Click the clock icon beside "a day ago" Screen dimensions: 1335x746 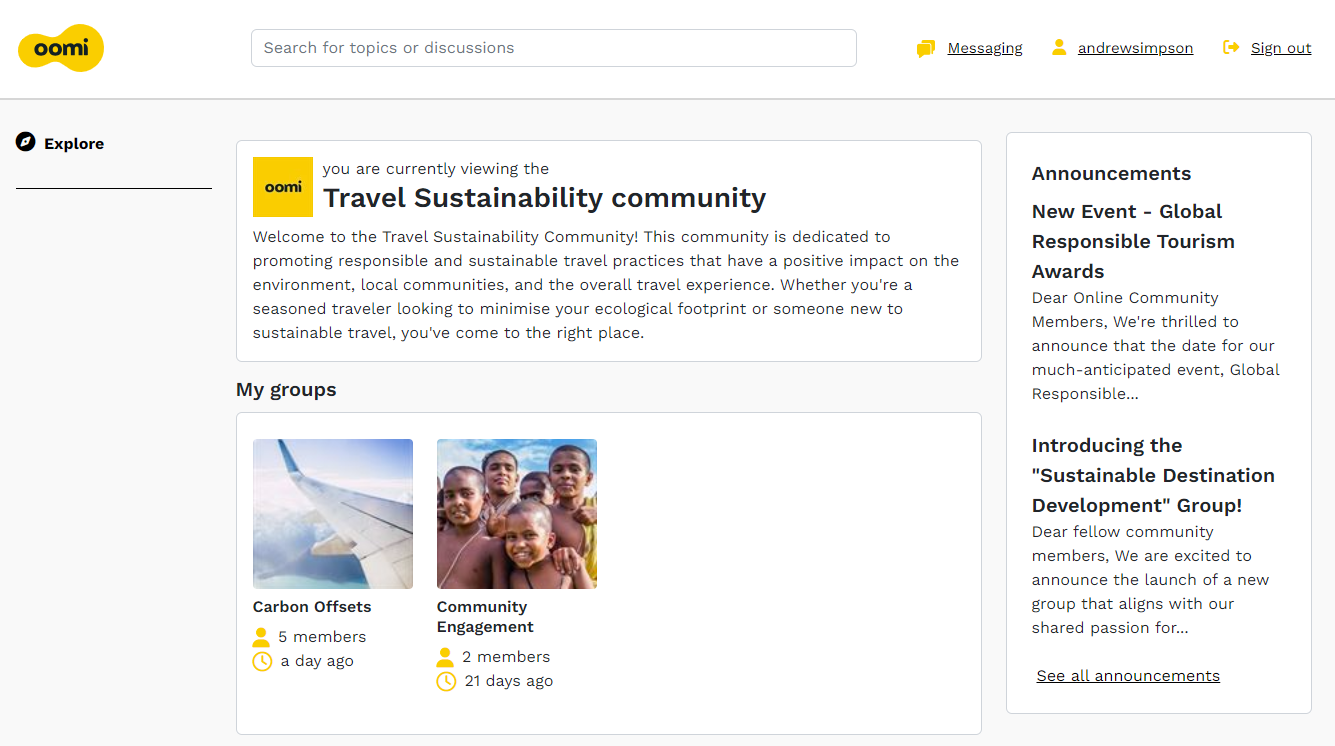262,661
